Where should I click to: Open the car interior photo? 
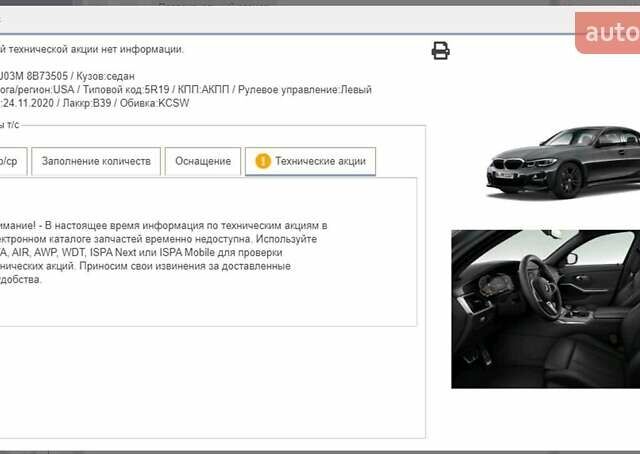pos(546,309)
